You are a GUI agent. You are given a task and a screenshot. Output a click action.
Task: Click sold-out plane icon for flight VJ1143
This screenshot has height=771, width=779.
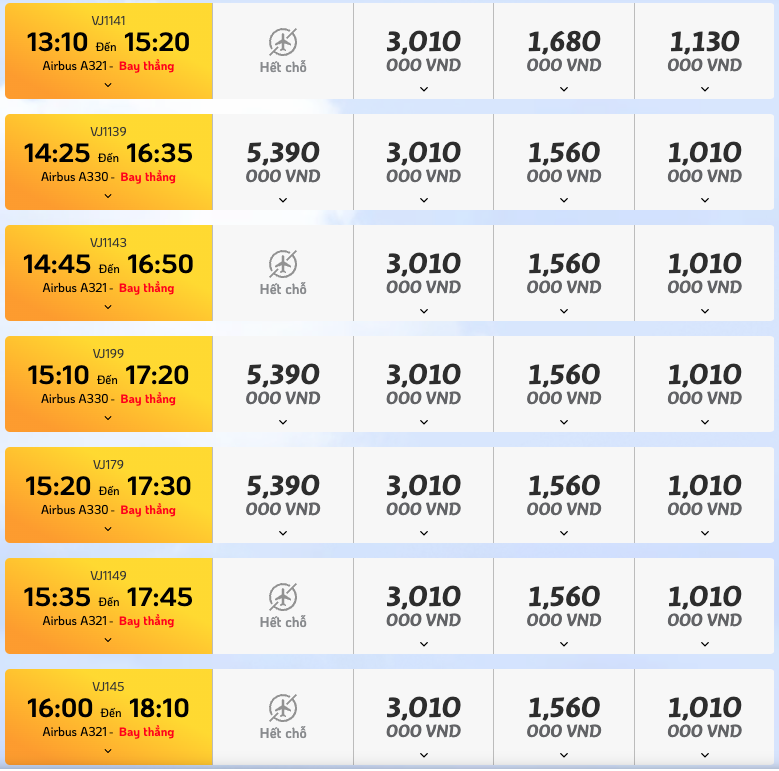click(x=283, y=264)
